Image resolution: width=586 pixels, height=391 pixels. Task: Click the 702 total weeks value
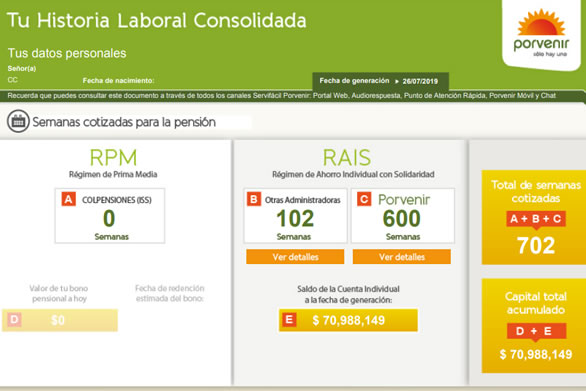point(536,245)
